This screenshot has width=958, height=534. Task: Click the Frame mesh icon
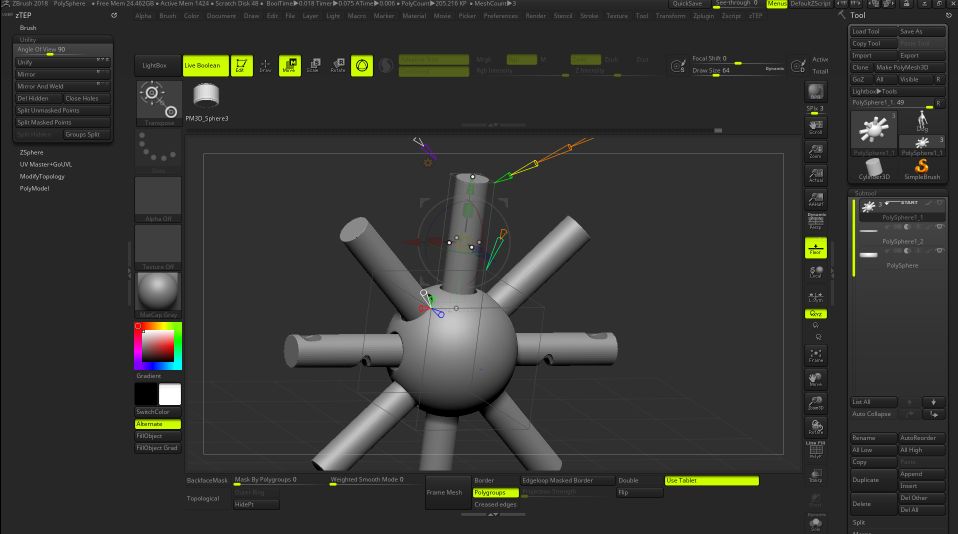point(816,356)
